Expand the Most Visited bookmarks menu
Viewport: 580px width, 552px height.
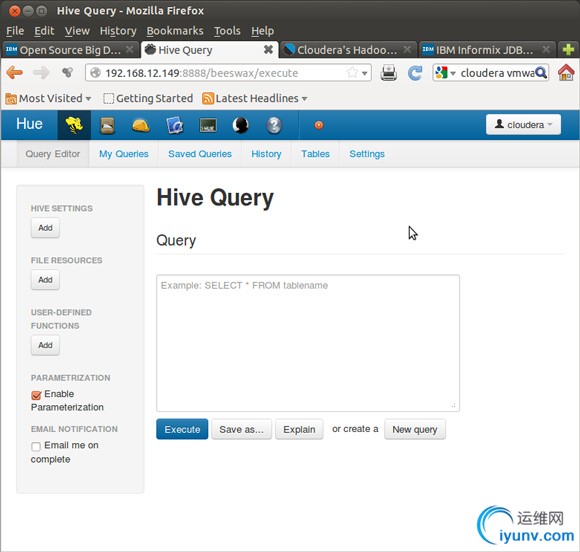point(48,98)
